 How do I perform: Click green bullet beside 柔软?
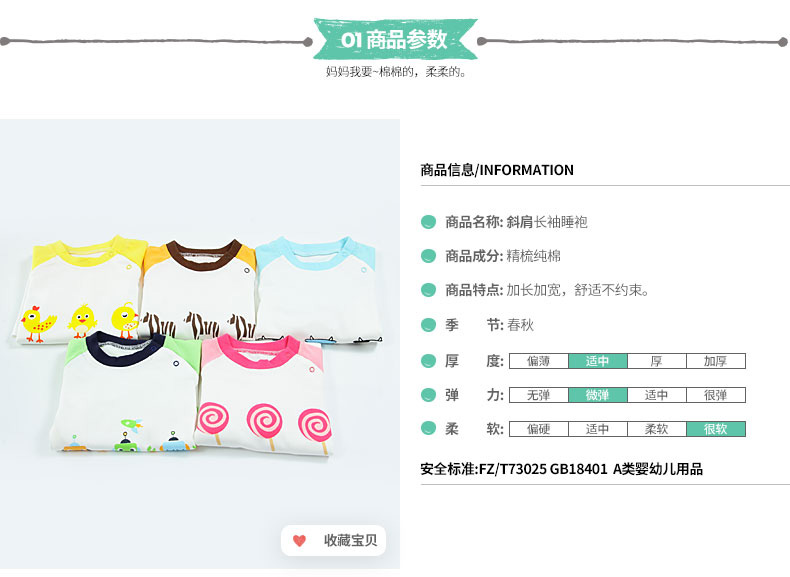(x=428, y=429)
